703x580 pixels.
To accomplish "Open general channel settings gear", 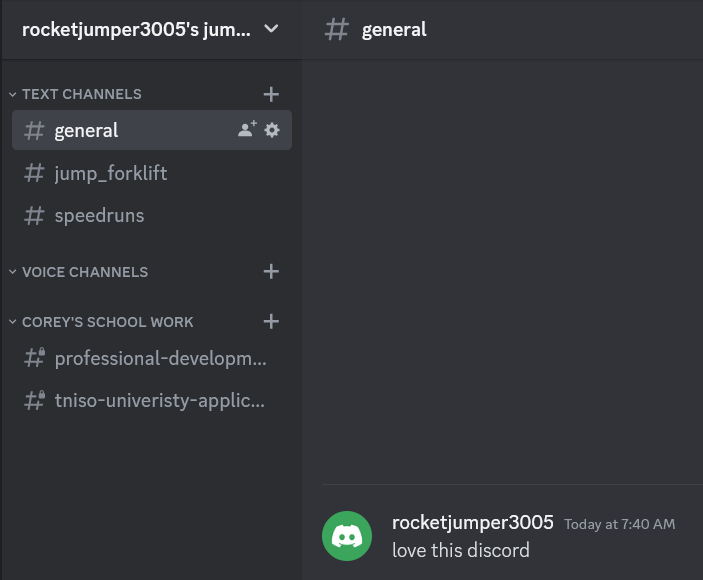I will click(x=272, y=130).
